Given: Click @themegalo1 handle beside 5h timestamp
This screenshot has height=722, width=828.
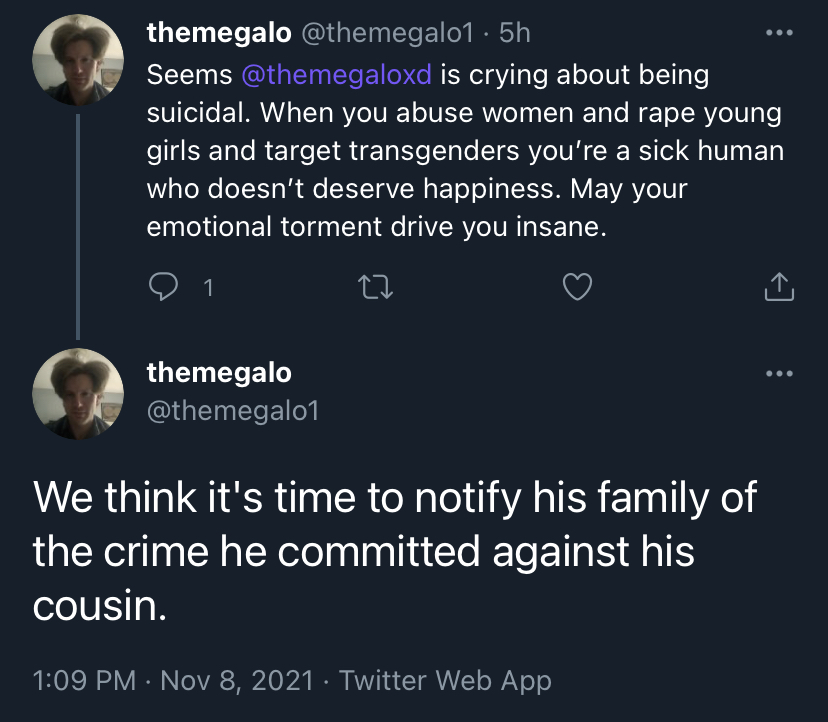Looking at the screenshot, I should point(388,33).
